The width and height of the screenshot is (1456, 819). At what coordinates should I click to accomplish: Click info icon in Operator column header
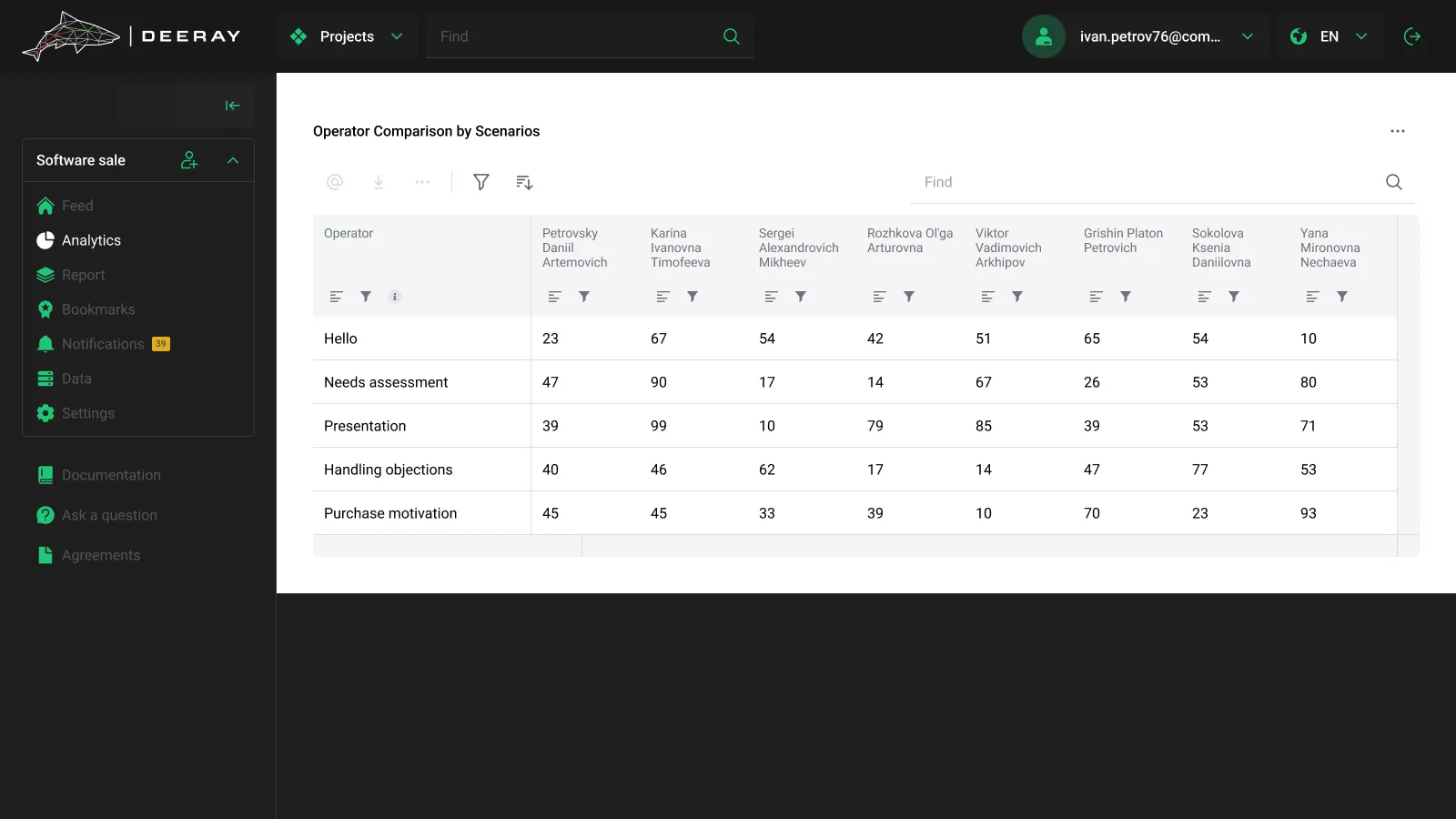tap(395, 297)
